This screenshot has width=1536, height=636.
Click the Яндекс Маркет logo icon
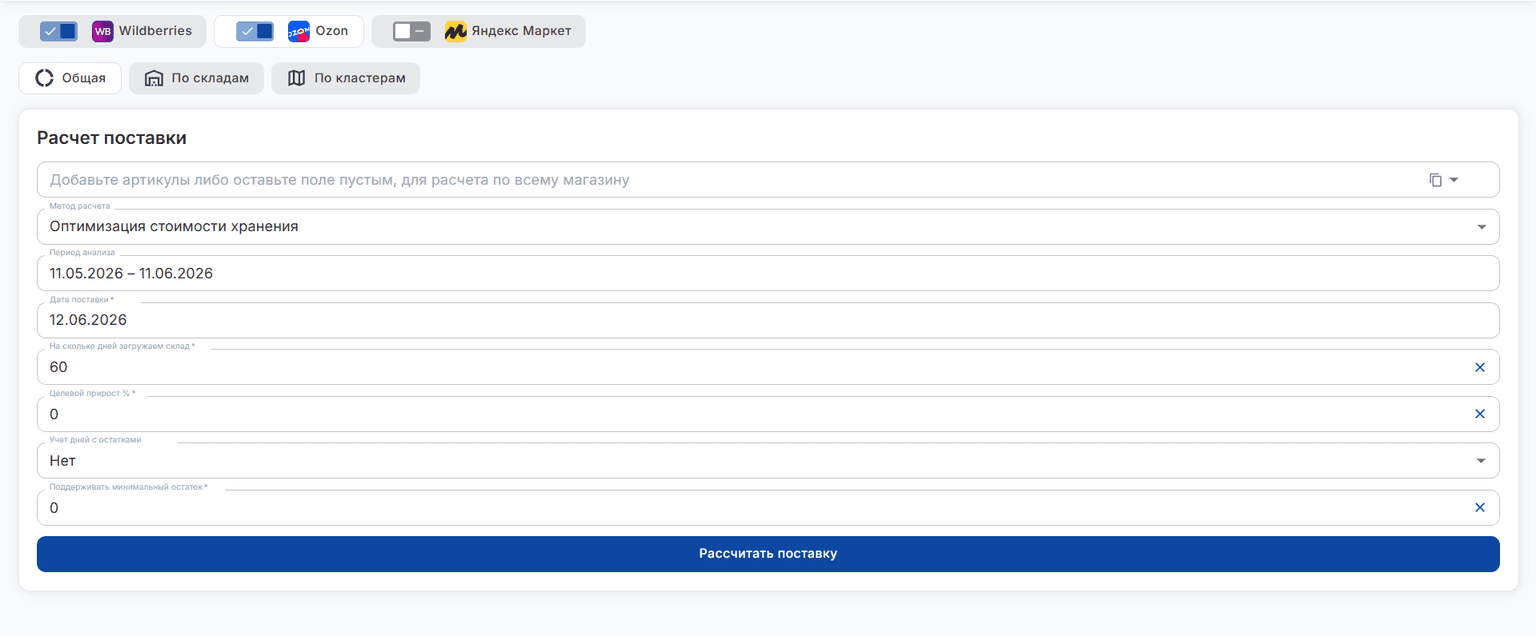[456, 31]
